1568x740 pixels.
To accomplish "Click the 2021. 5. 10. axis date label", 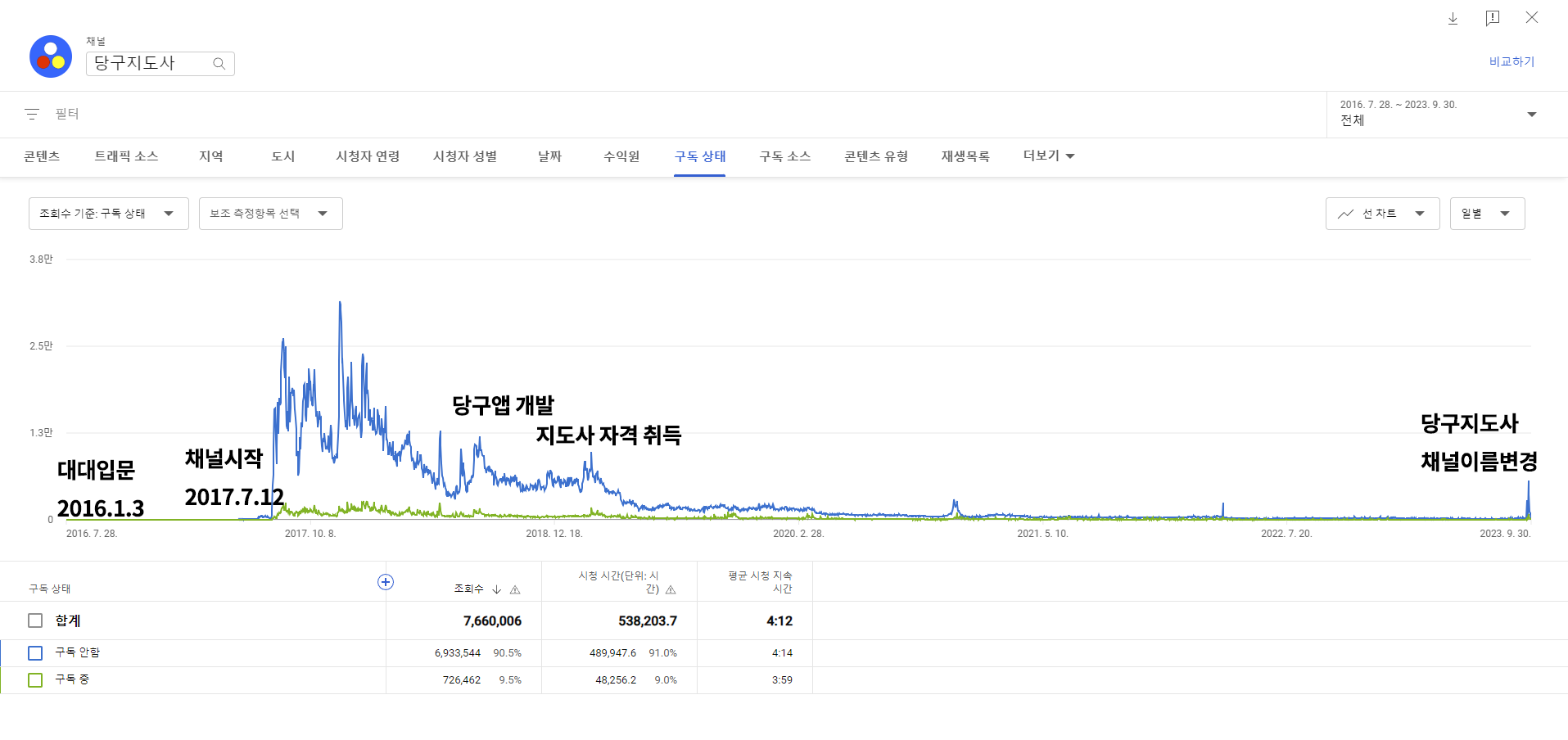I will pyautogui.click(x=1042, y=534).
